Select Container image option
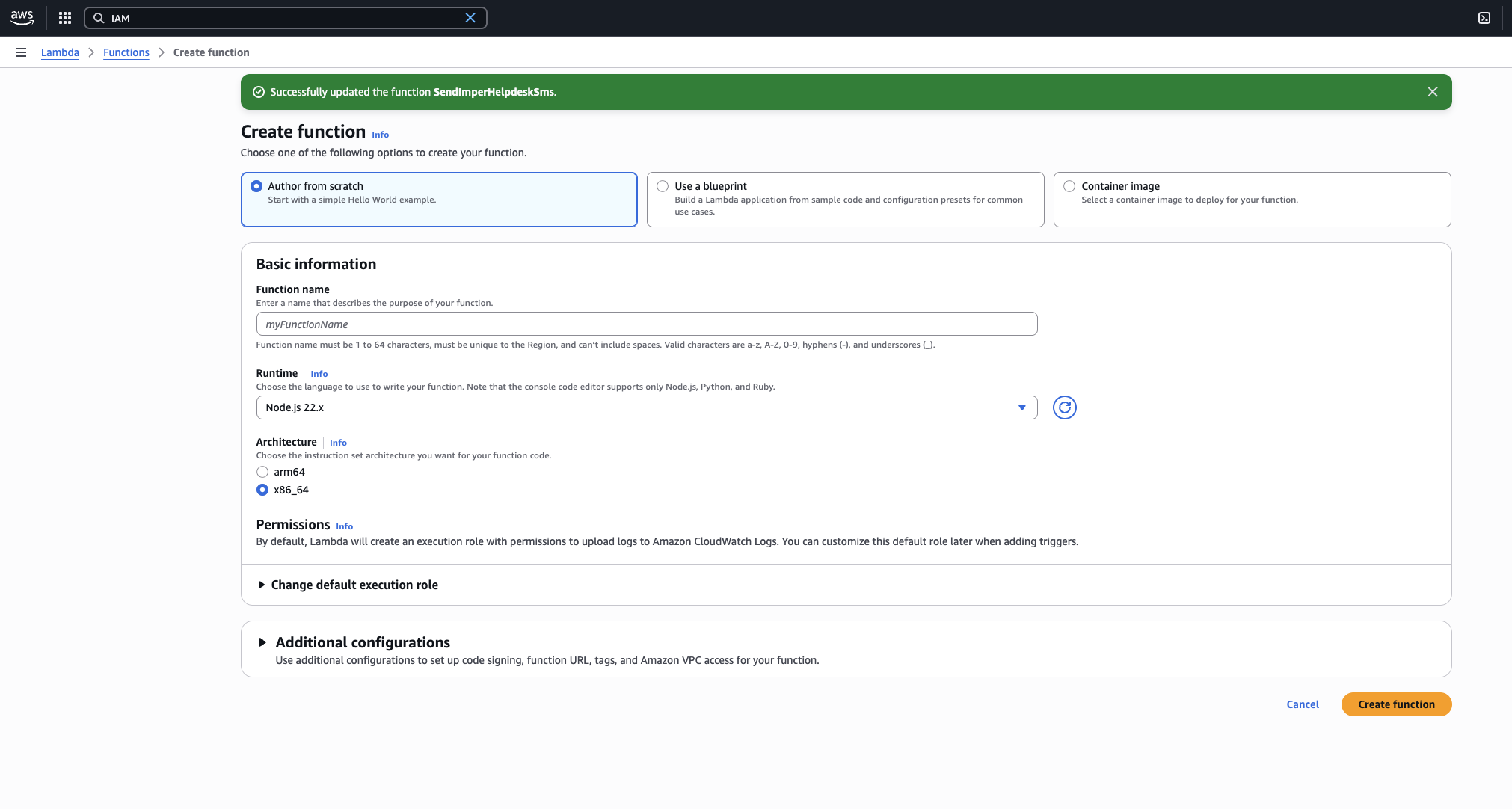 [1252, 200]
